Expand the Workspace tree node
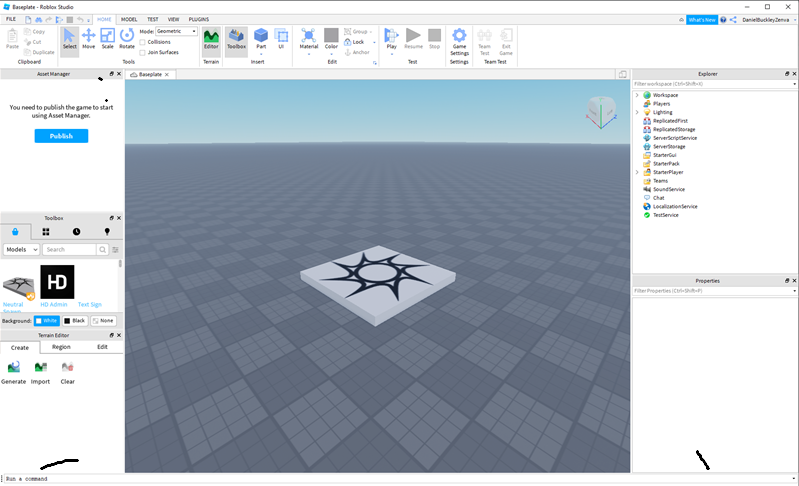The height and width of the screenshot is (486, 799). tap(637, 95)
